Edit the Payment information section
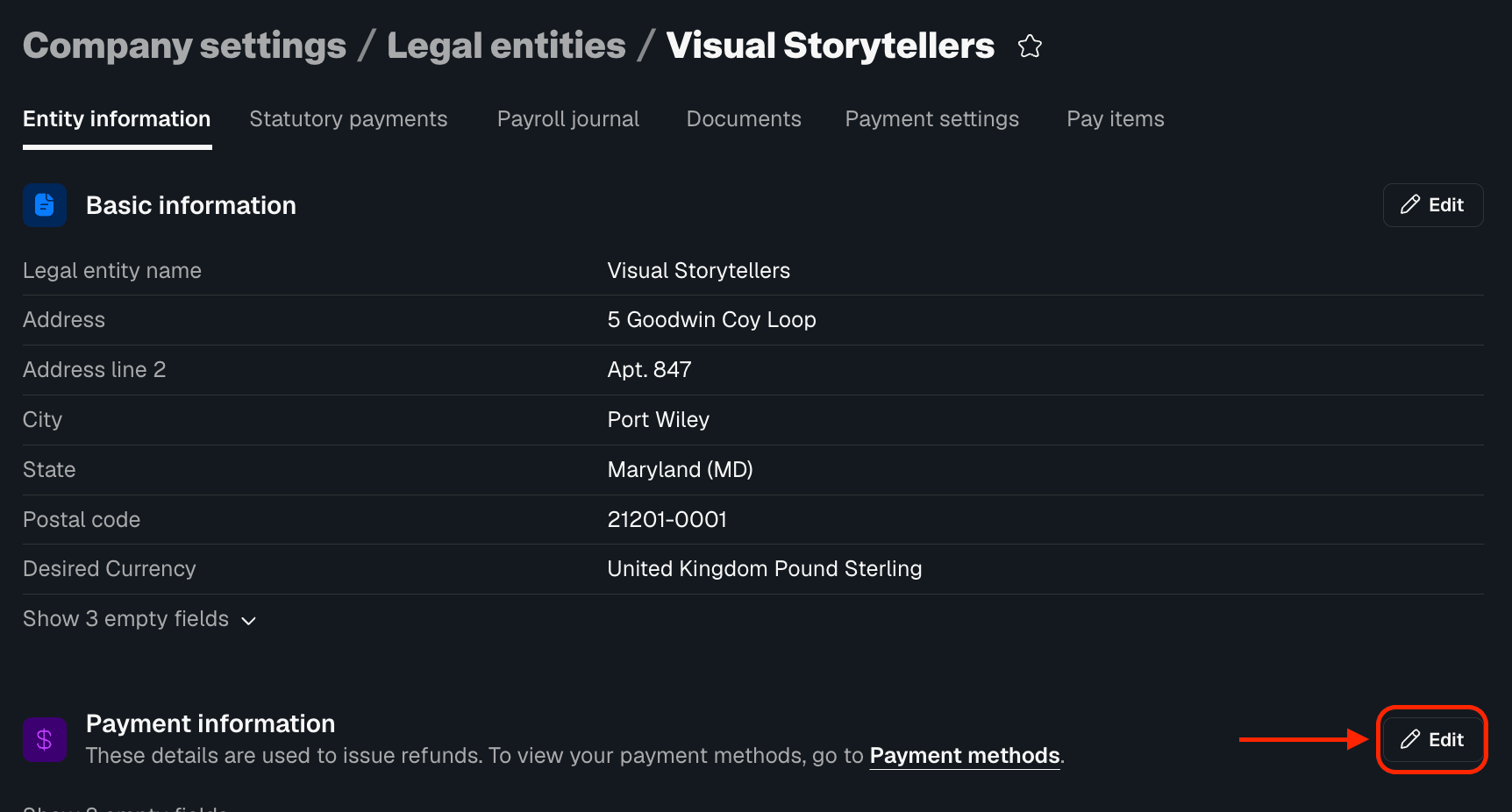The width and height of the screenshot is (1512, 812). point(1433,740)
